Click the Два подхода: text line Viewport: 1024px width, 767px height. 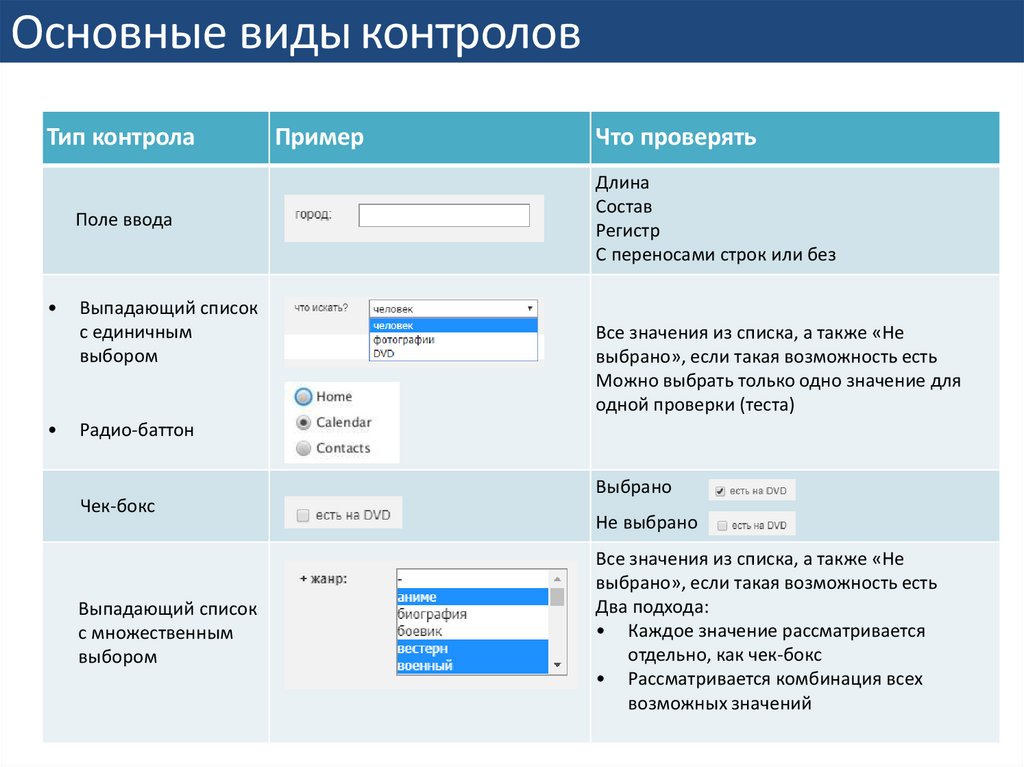coord(652,607)
